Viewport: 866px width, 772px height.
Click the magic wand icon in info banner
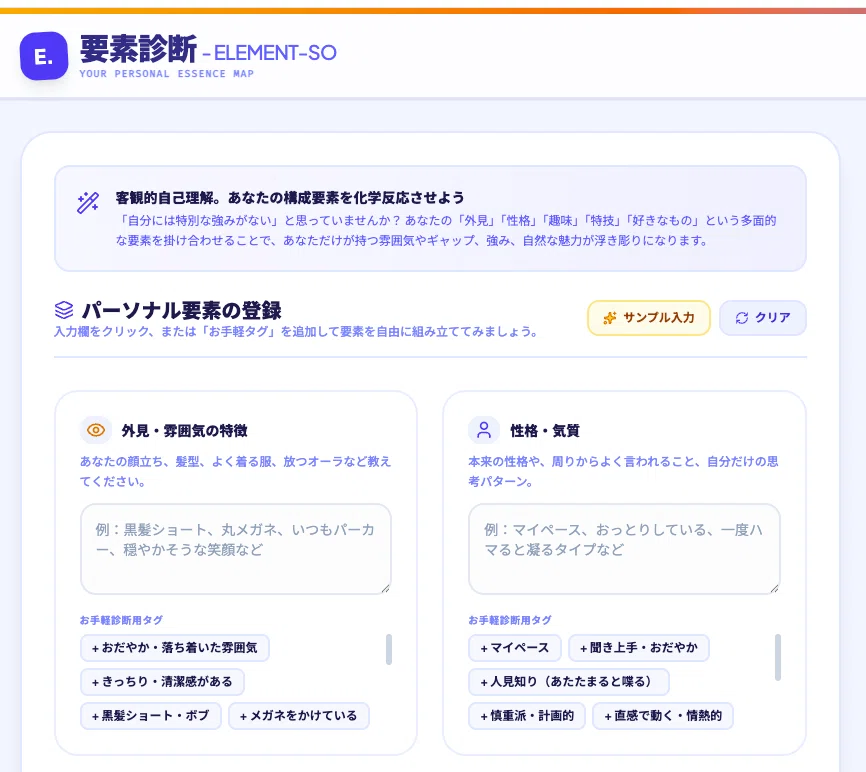click(x=88, y=203)
